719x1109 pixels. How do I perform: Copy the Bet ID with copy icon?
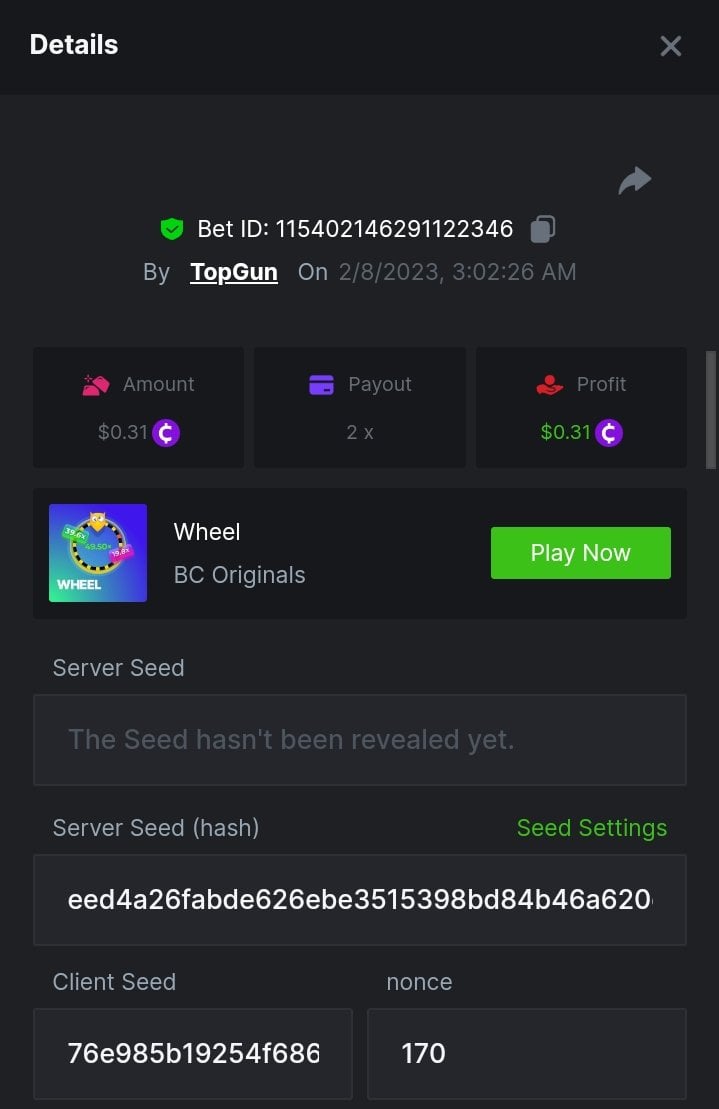point(542,229)
